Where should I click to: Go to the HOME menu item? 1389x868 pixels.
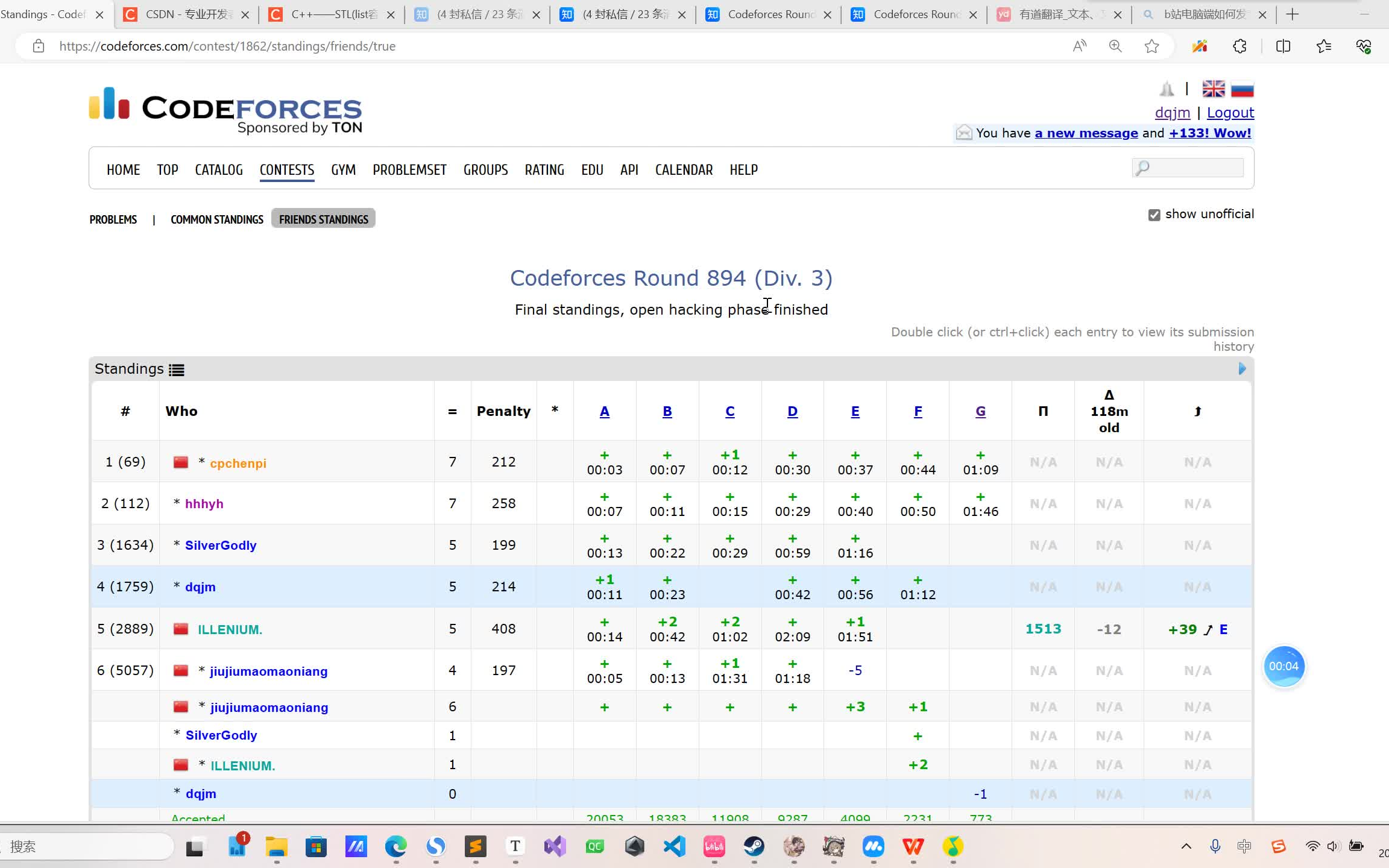(123, 170)
